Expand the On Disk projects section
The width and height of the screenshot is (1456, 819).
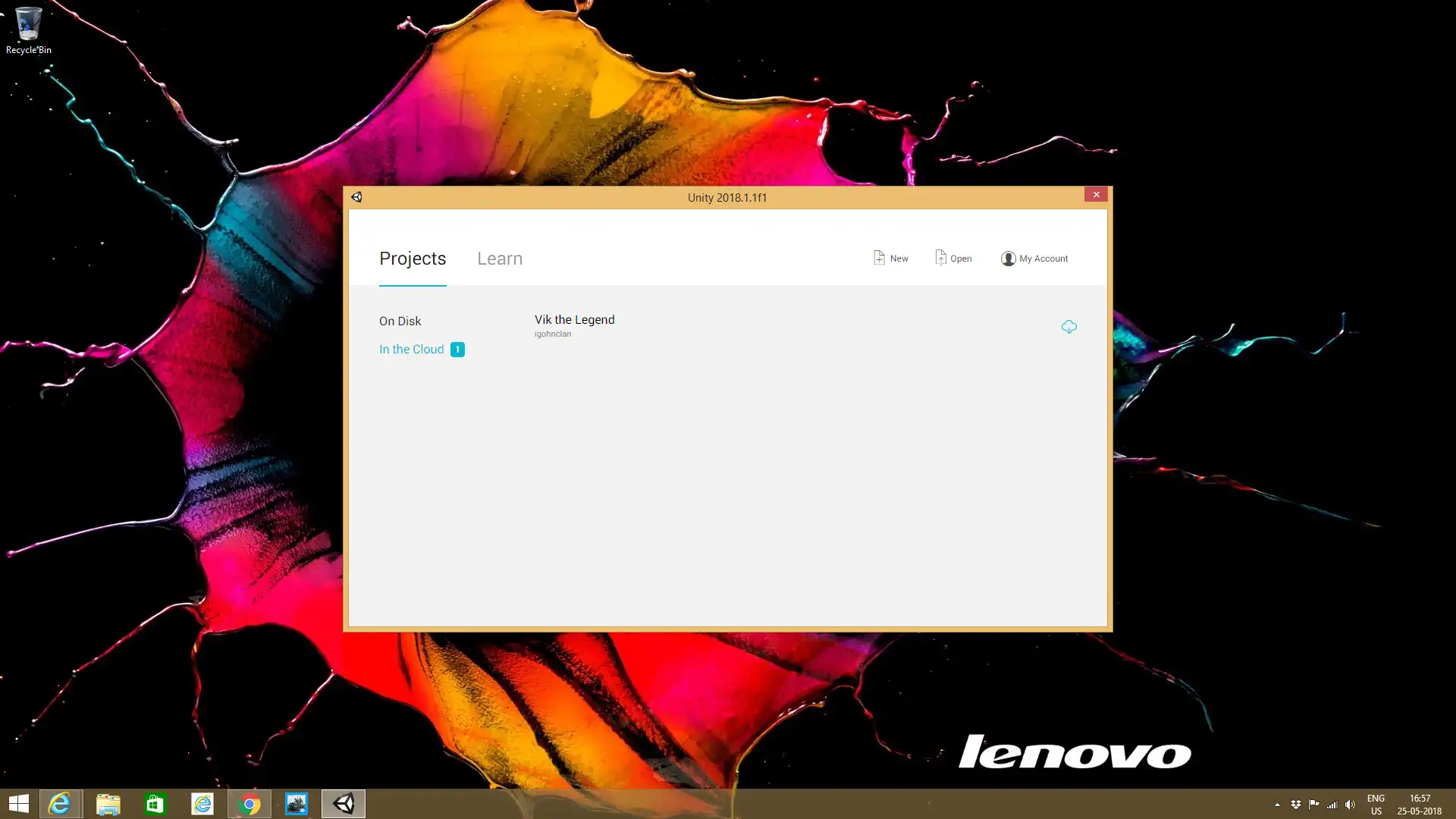tap(400, 320)
